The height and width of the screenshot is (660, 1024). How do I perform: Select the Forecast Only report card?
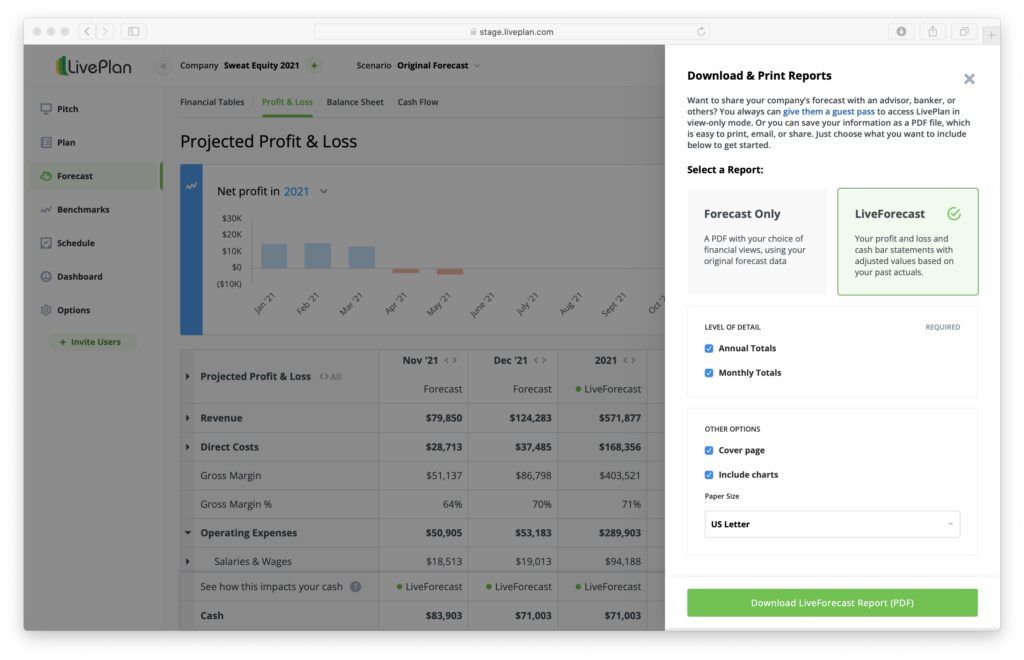tap(757, 241)
